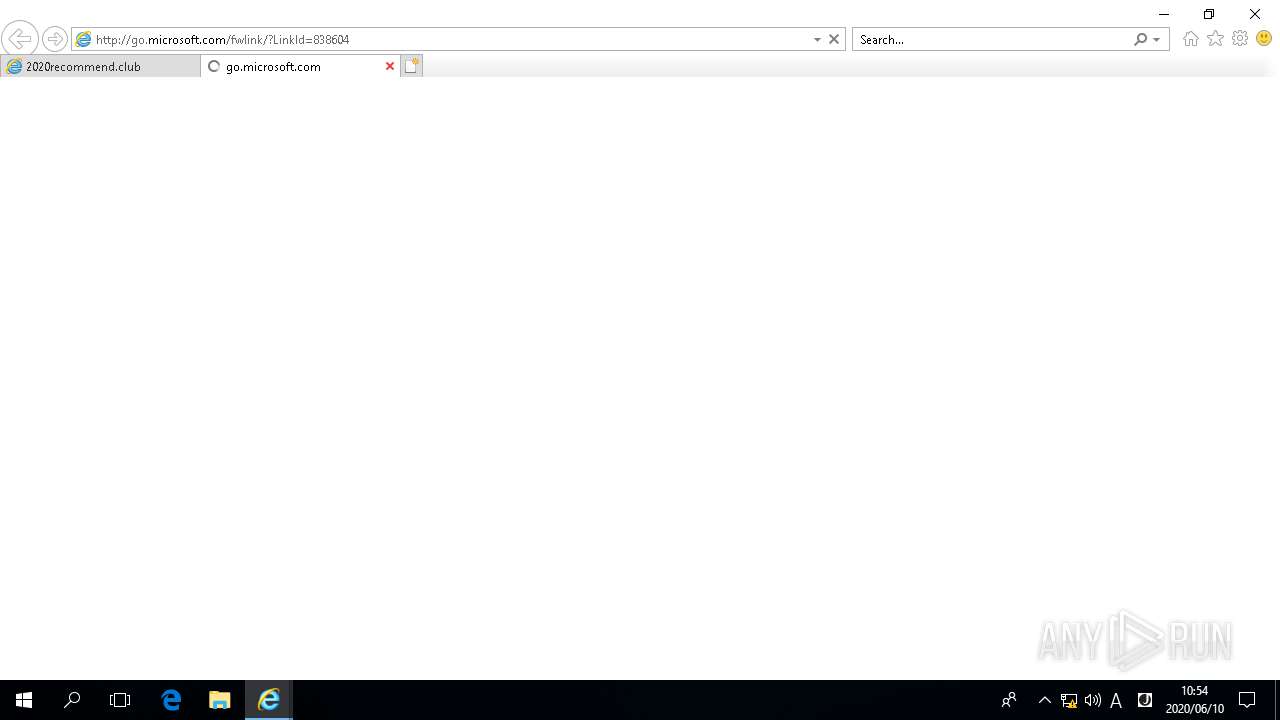This screenshot has height=720, width=1280.
Task: Open the taskbar search magnifier
Action: [72, 700]
